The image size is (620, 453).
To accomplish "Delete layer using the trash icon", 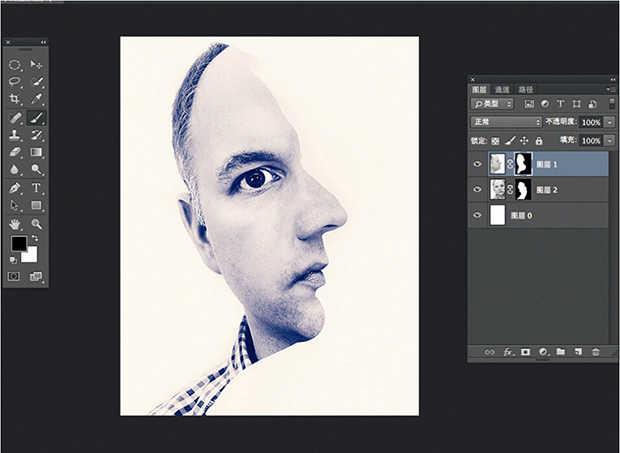I will point(595,352).
